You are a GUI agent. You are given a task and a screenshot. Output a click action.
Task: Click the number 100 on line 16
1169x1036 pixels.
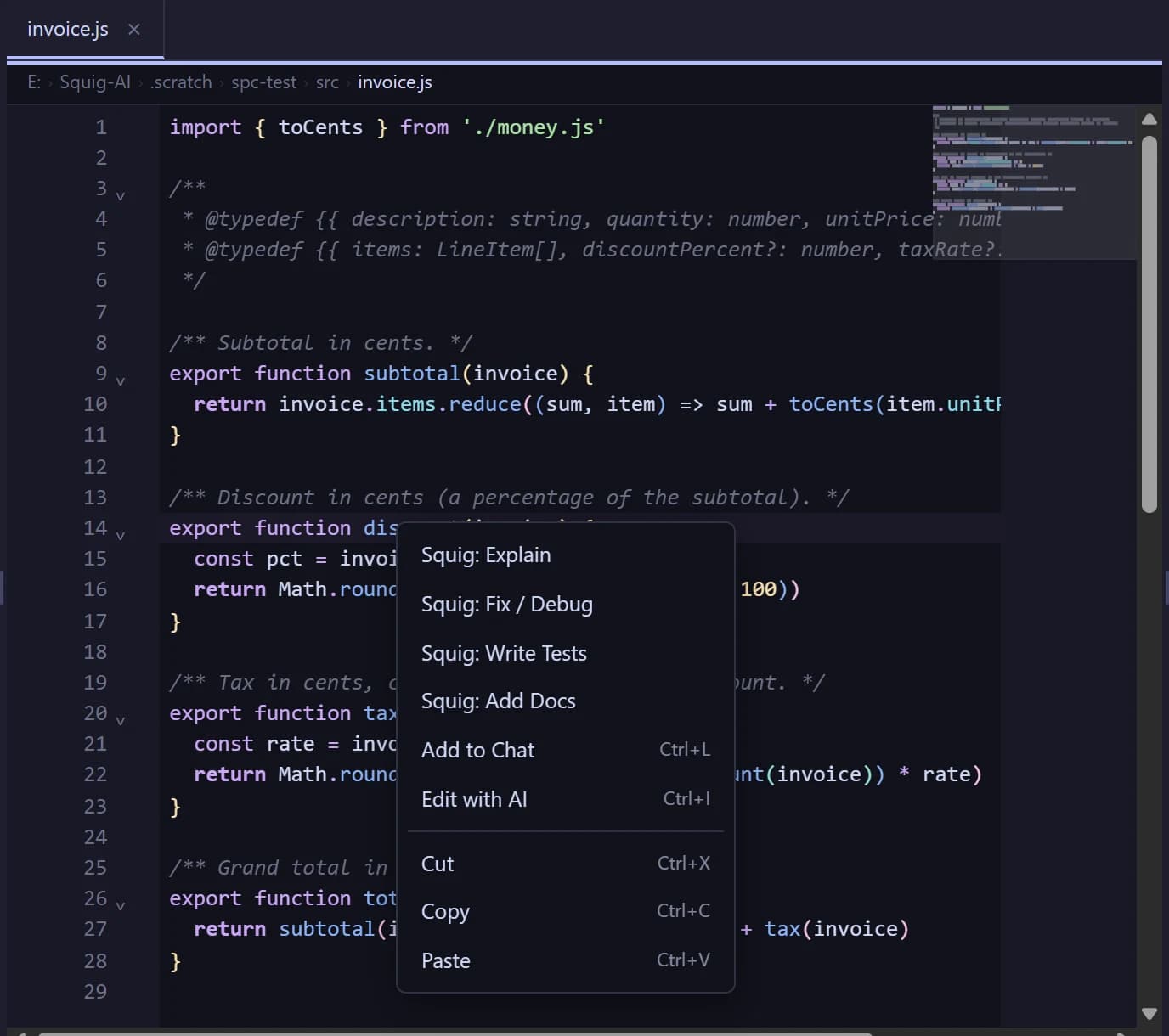coord(758,589)
